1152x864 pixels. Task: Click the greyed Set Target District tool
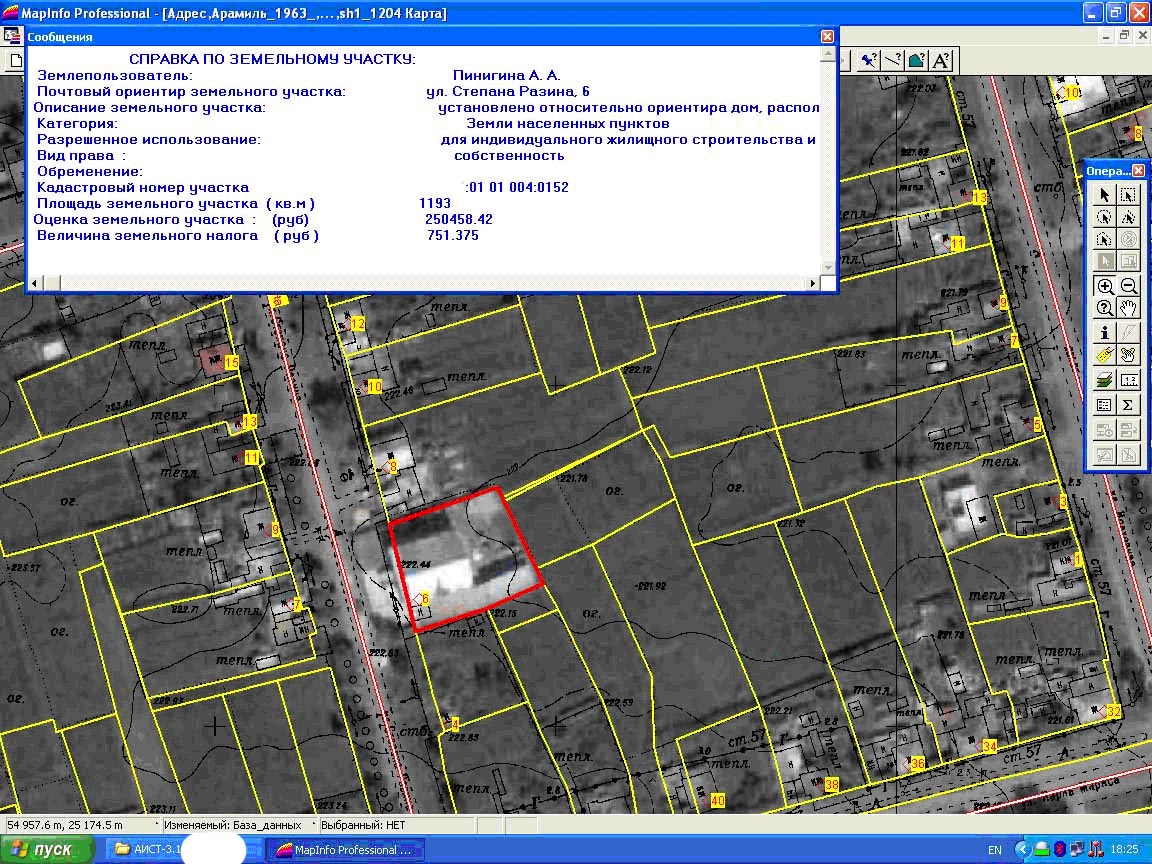pos(1104,429)
